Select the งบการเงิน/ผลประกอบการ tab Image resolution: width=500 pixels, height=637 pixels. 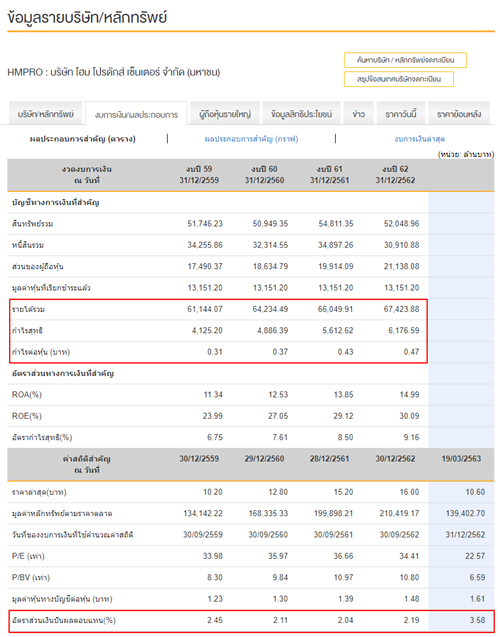click(x=136, y=115)
